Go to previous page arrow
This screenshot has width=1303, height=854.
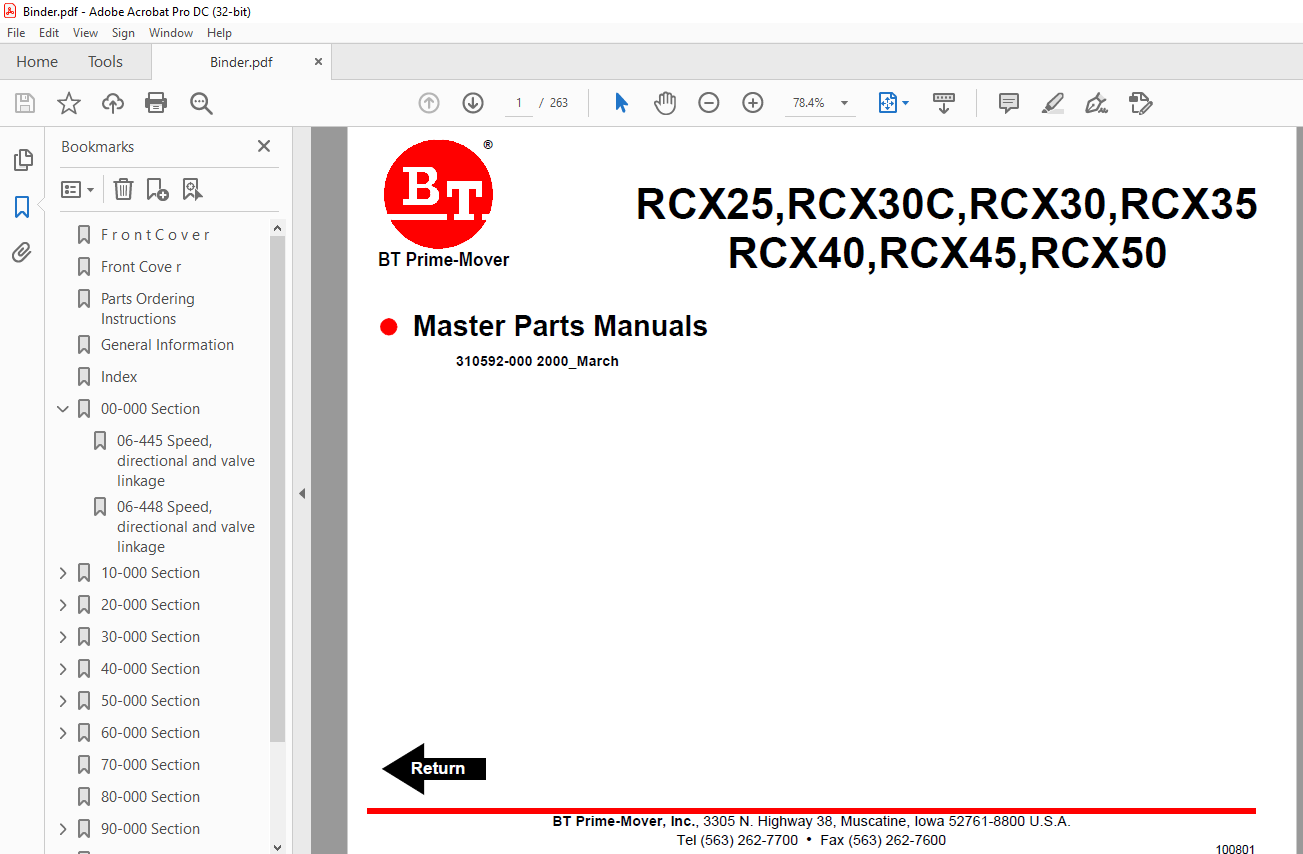pos(429,103)
